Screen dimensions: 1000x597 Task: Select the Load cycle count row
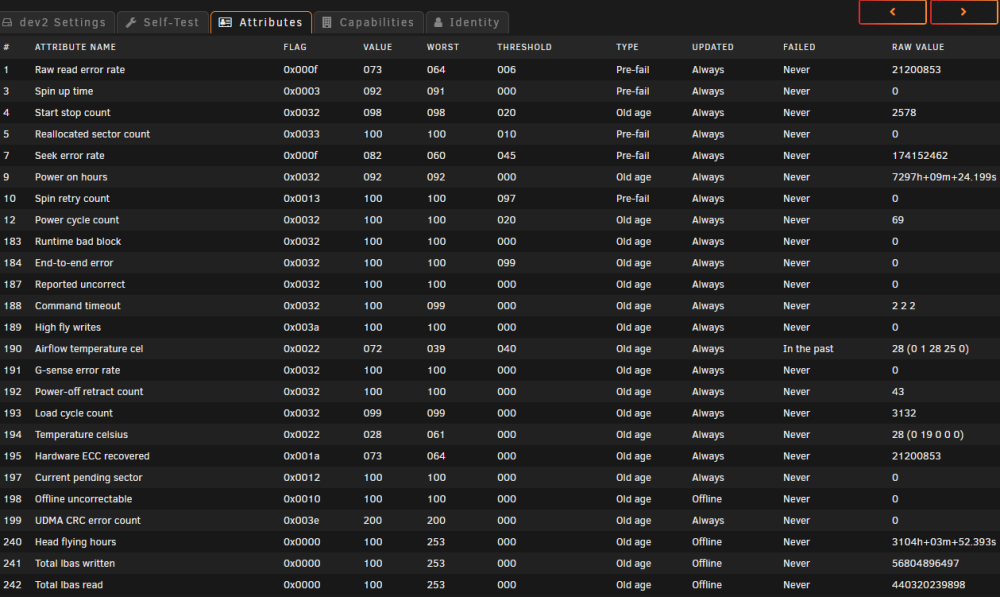click(x=500, y=413)
